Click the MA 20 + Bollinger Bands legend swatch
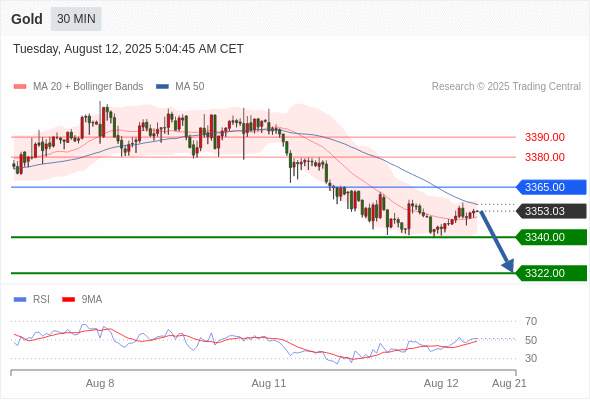 point(20,87)
